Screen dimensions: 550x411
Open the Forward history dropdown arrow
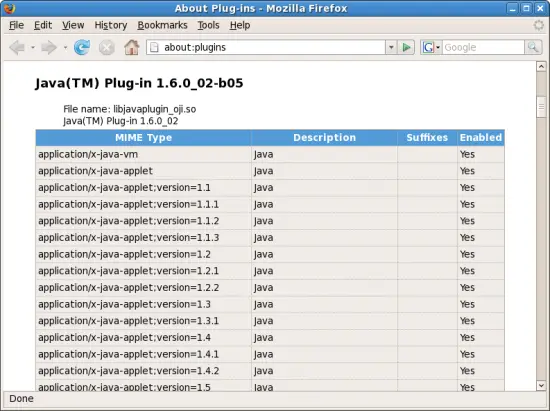[x=65, y=47]
